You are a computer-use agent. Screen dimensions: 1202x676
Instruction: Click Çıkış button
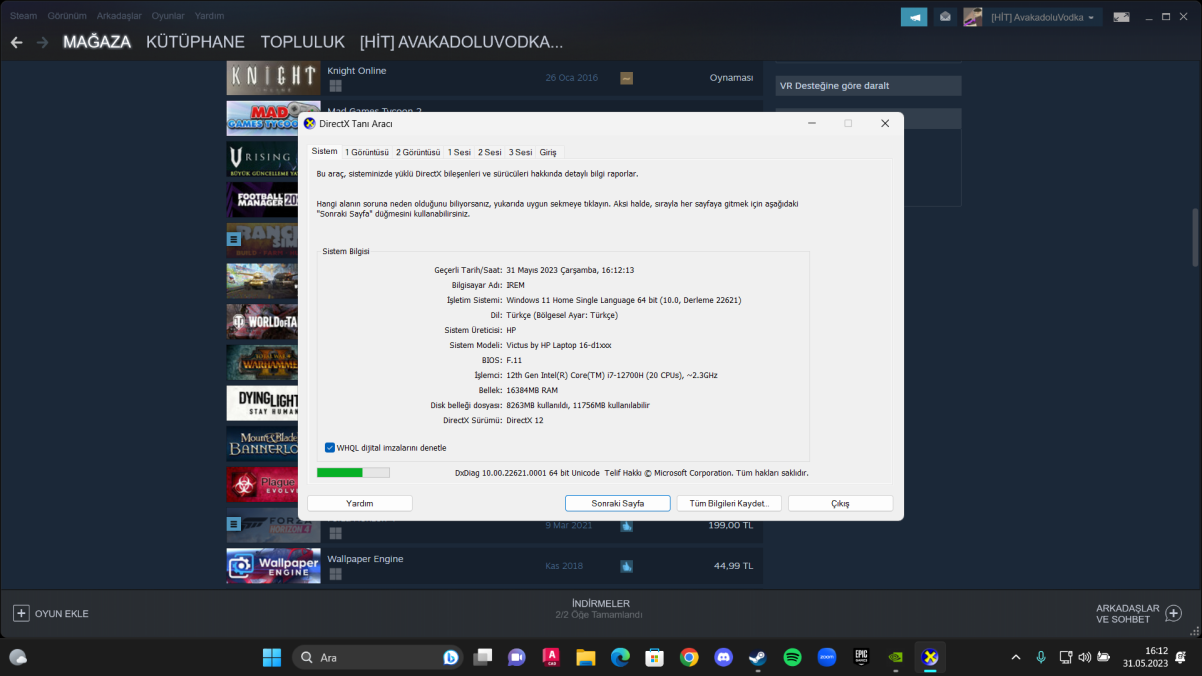tap(840, 503)
